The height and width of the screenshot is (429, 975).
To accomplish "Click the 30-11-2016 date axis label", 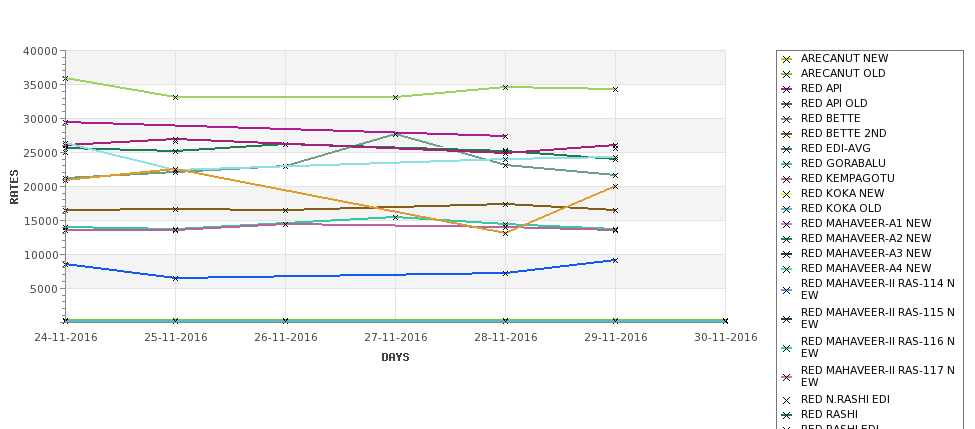I will coord(726,338).
